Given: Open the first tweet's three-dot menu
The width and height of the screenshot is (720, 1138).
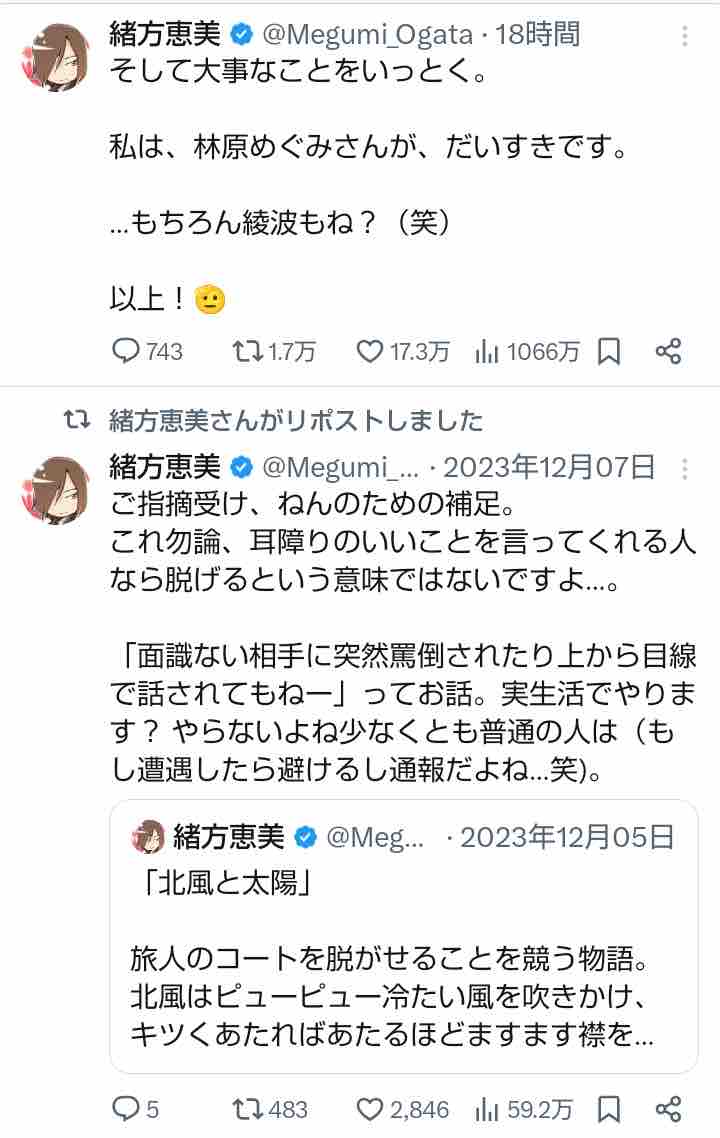Looking at the screenshot, I should point(685,37).
